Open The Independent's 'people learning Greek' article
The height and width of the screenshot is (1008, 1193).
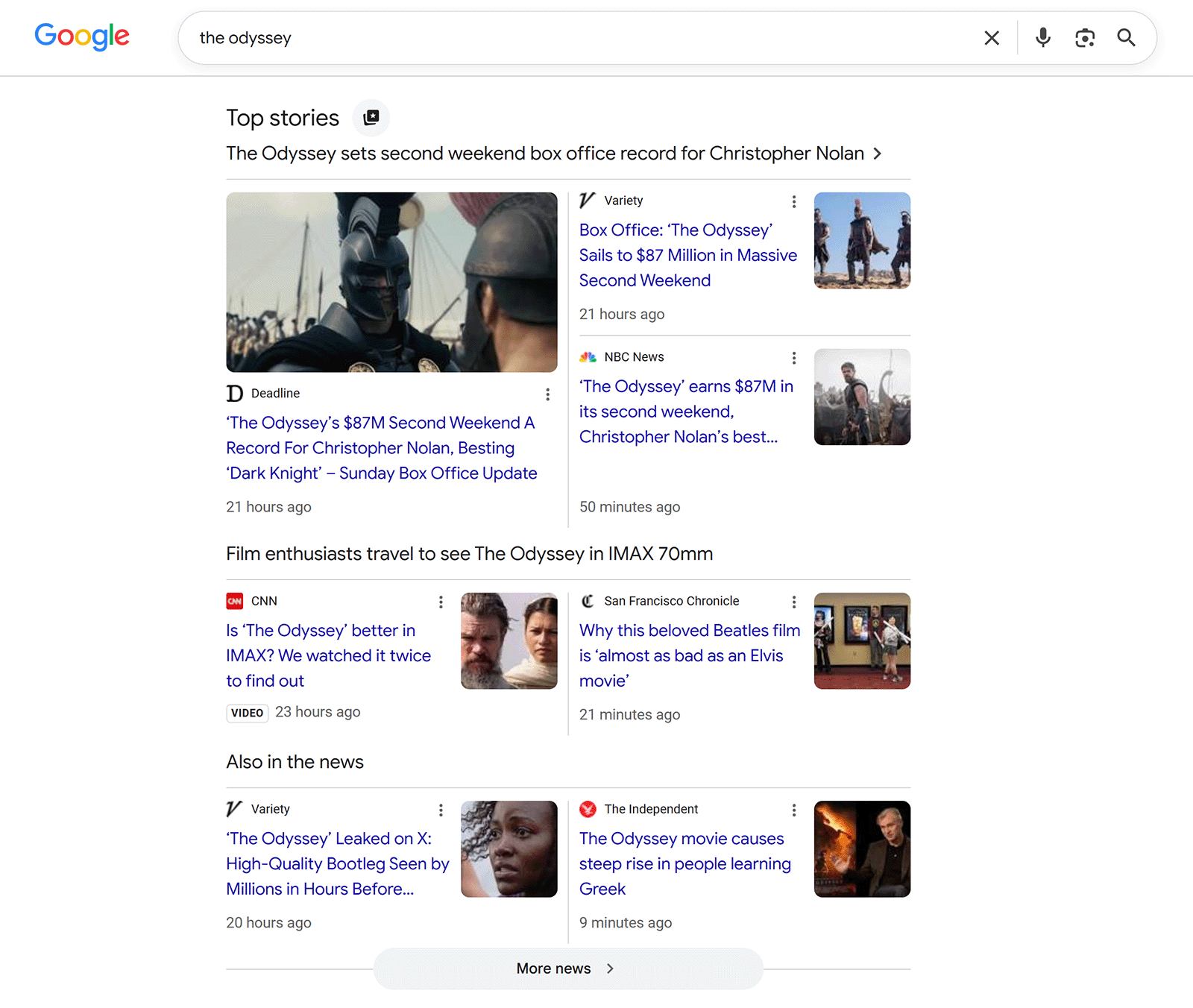[685, 863]
